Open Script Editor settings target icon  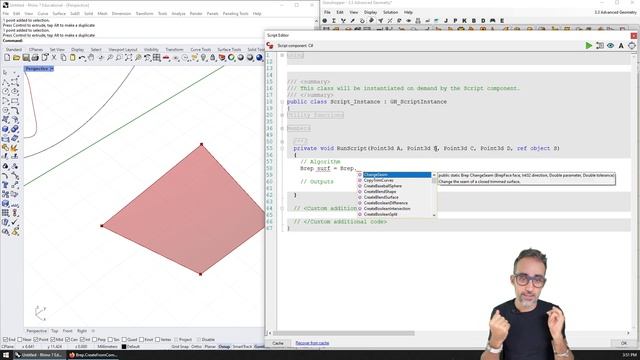[632, 46]
